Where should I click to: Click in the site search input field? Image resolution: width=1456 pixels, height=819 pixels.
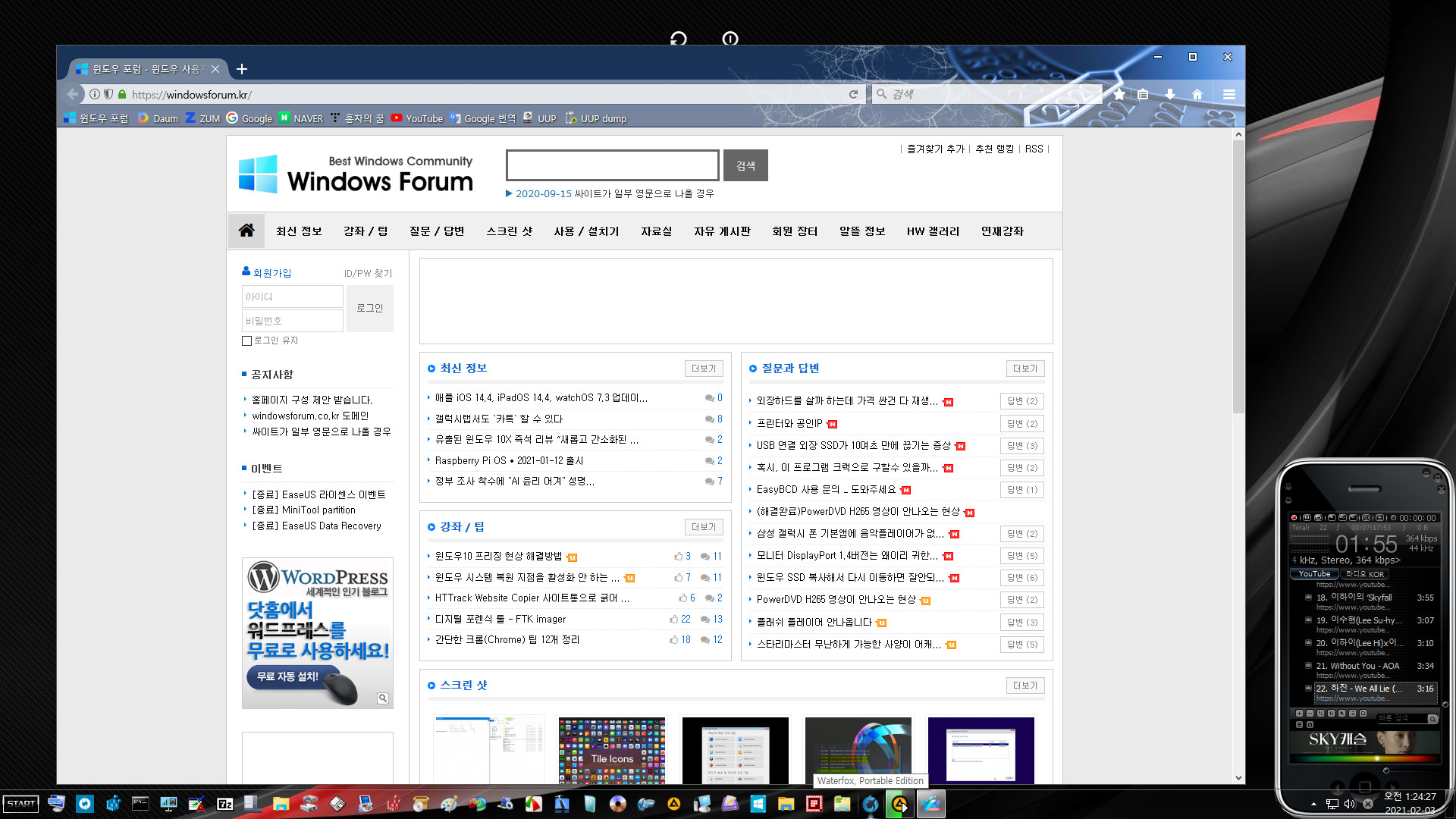click(613, 165)
